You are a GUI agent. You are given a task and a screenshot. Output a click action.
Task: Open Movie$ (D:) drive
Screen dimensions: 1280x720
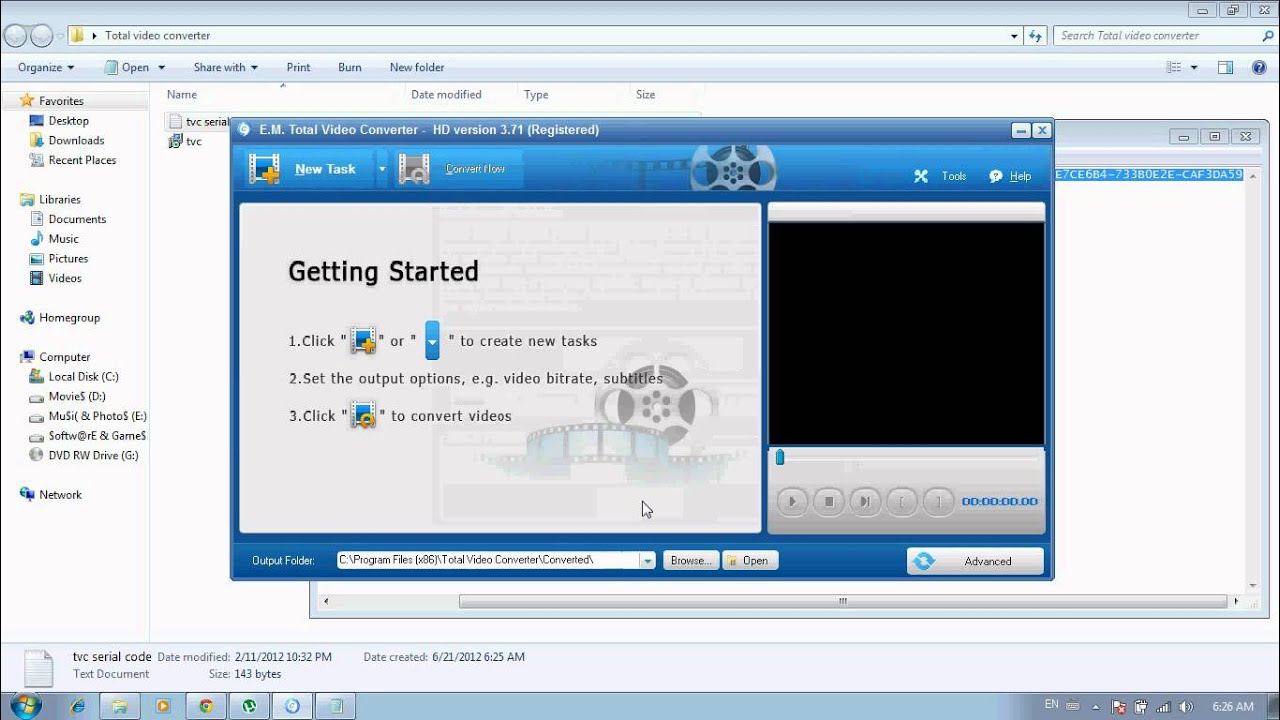[x=77, y=396]
